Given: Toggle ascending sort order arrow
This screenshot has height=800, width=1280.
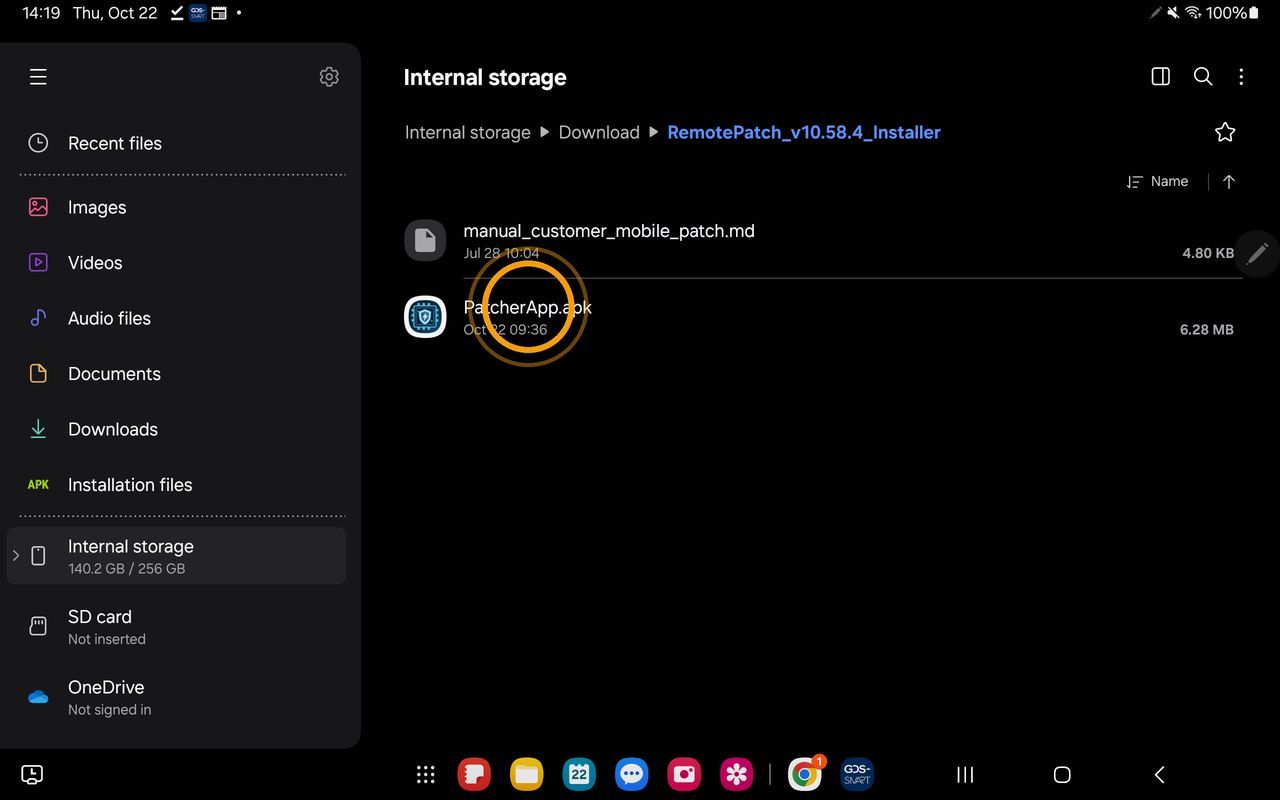Looking at the screenshot, I should tap(1229, 181).
